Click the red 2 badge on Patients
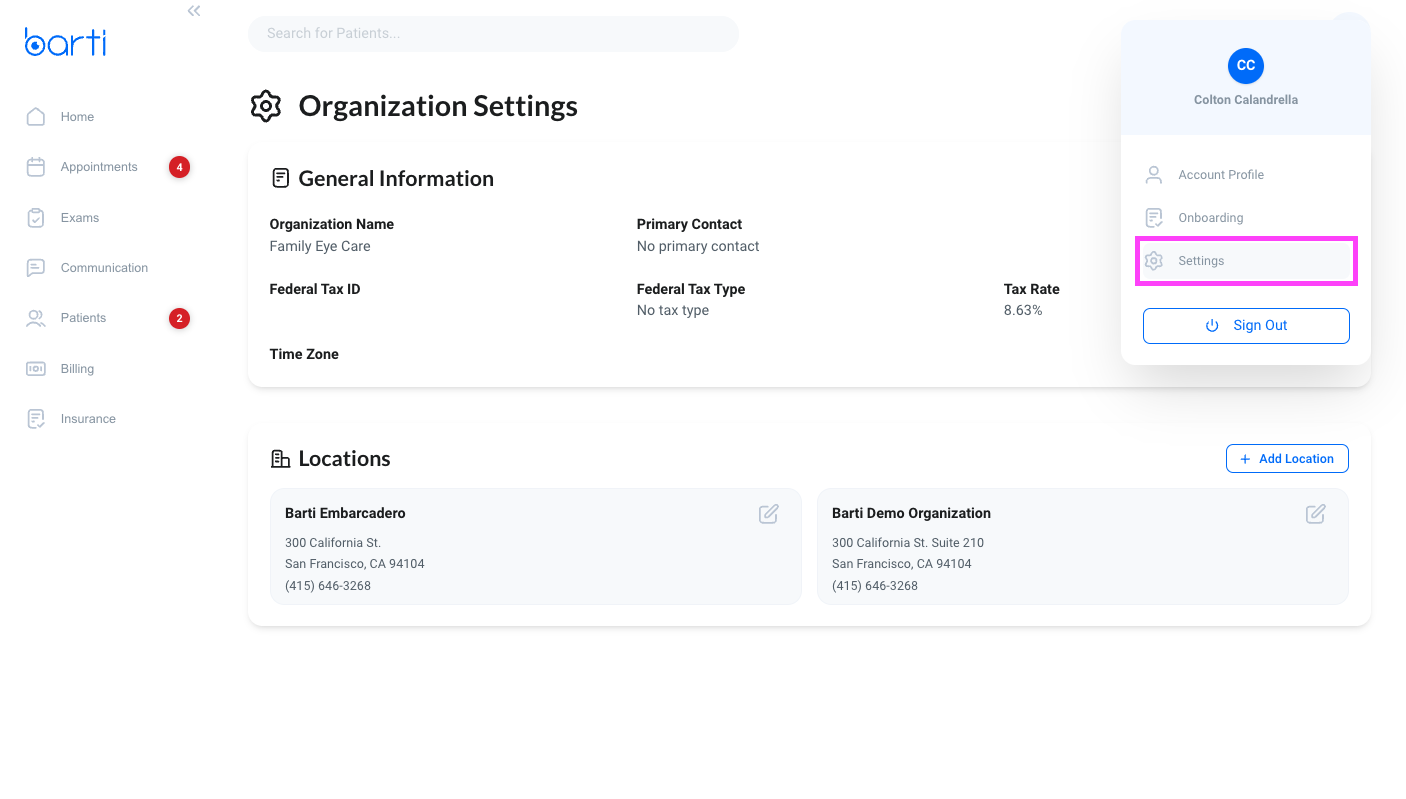This screenshot has height=799, width=1406. click(179, 319)
